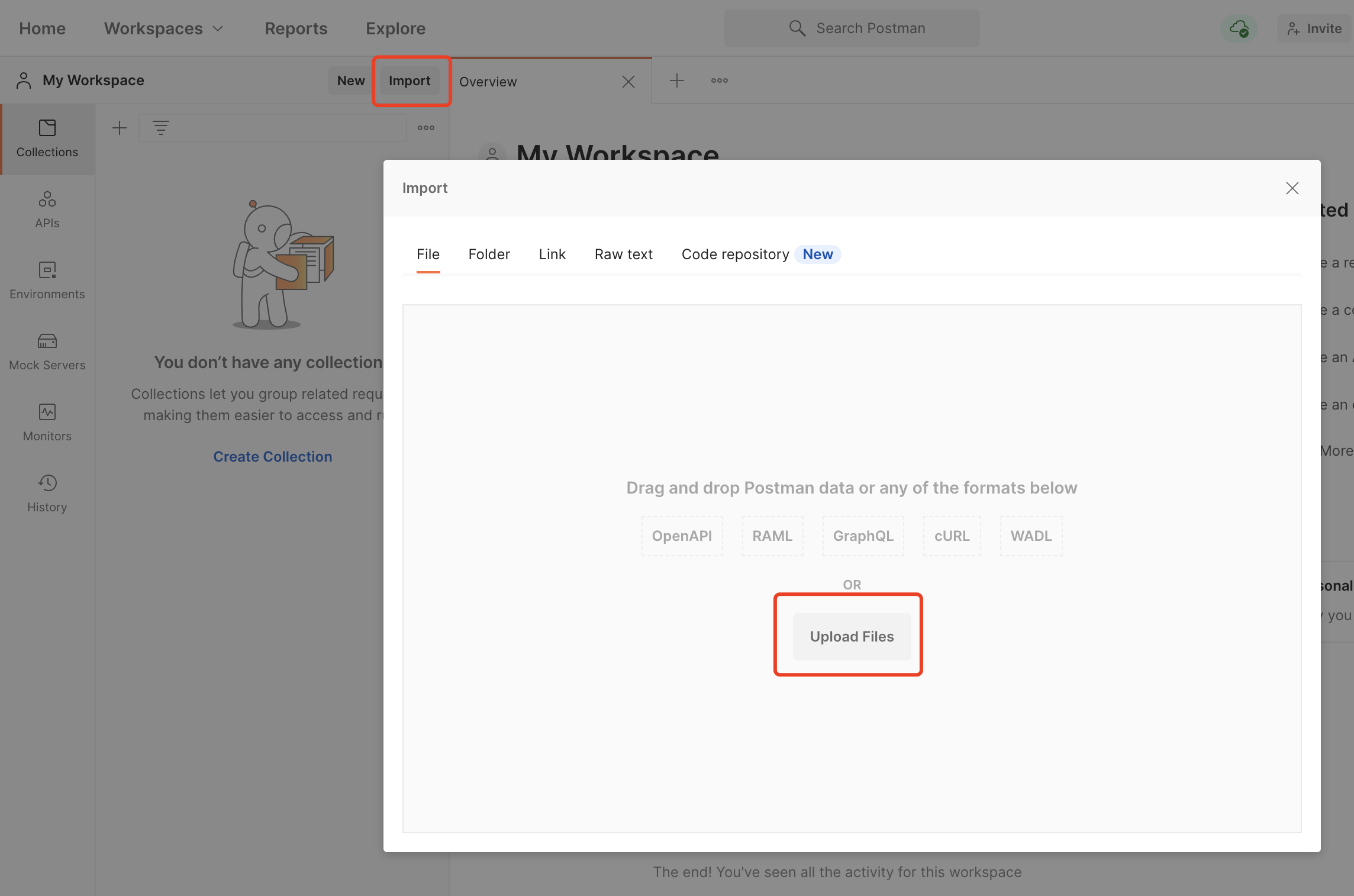Open the History sidebar panel

[47, 494]
